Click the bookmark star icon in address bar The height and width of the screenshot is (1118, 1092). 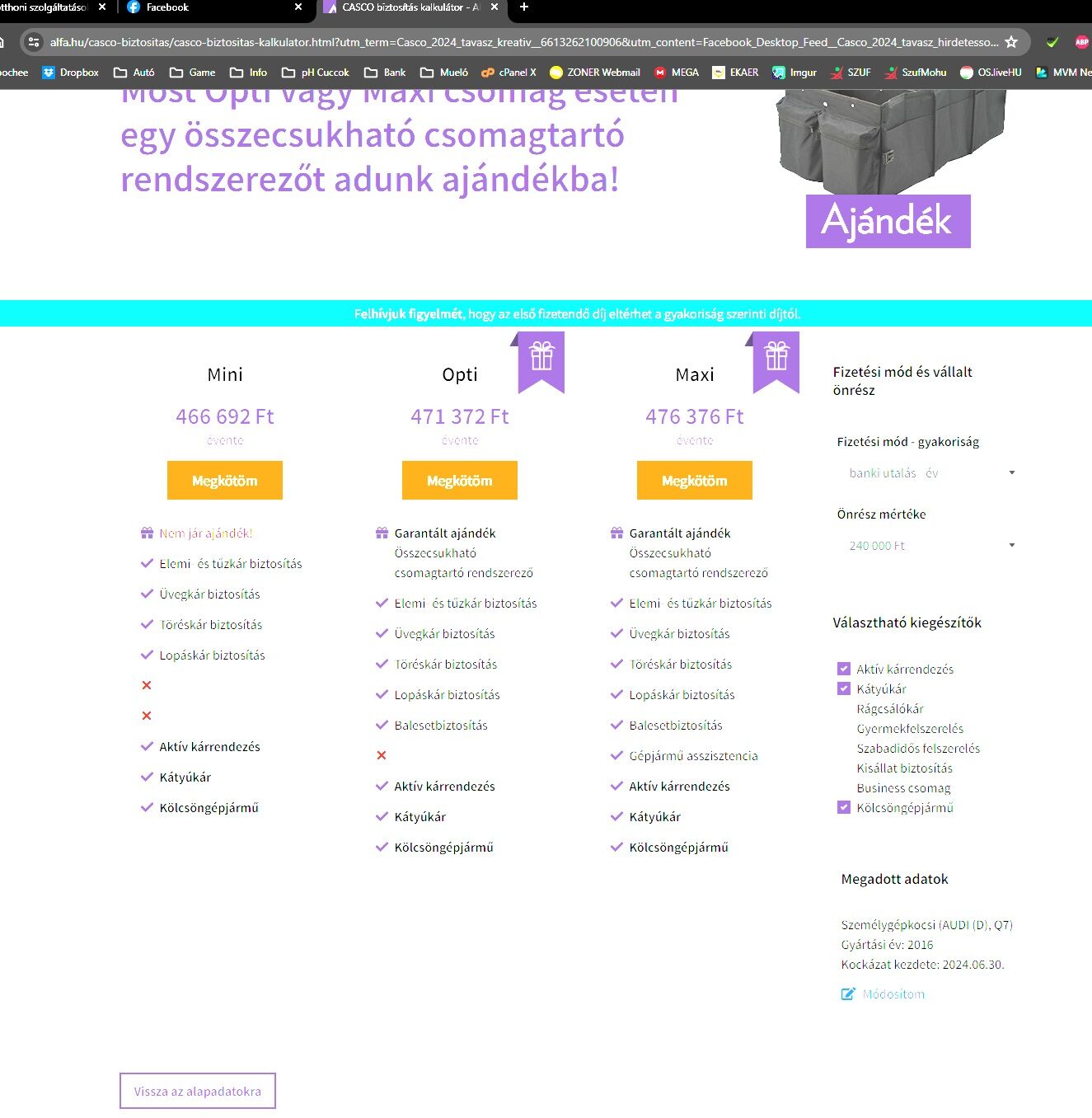click(1011, 42)
